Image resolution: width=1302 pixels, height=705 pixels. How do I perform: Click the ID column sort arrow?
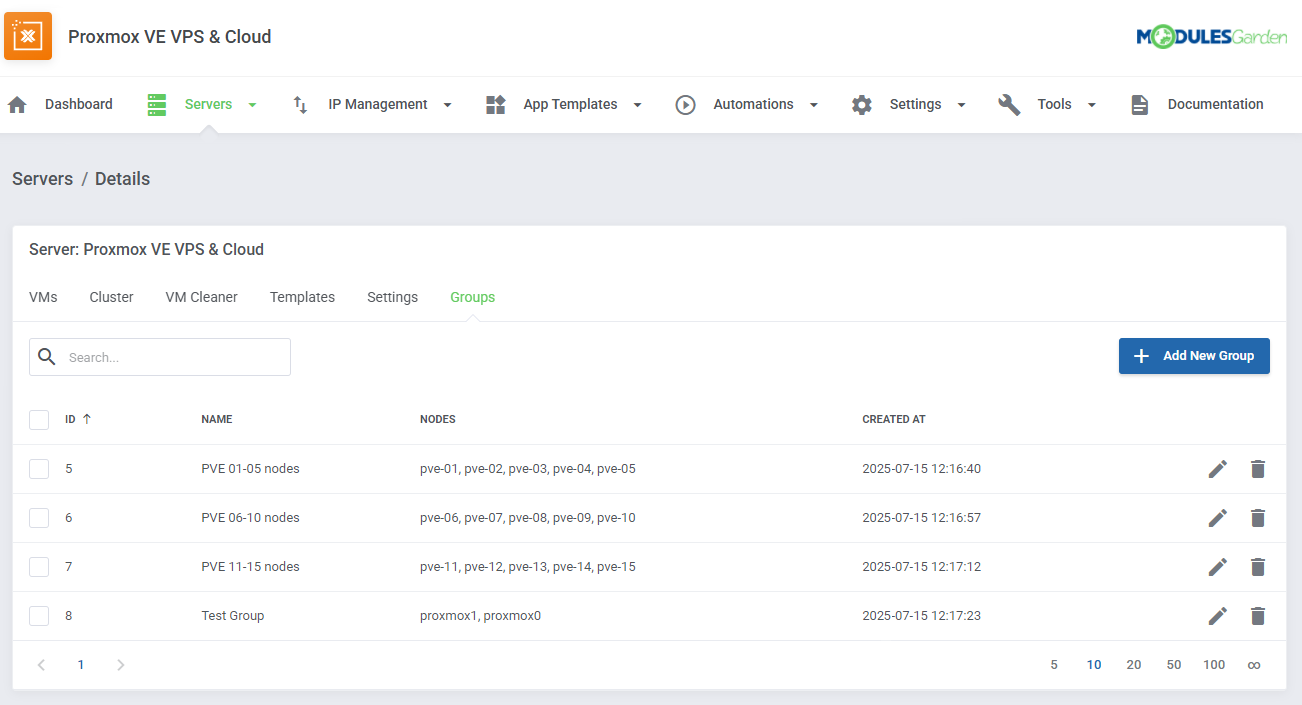(87, 419)
